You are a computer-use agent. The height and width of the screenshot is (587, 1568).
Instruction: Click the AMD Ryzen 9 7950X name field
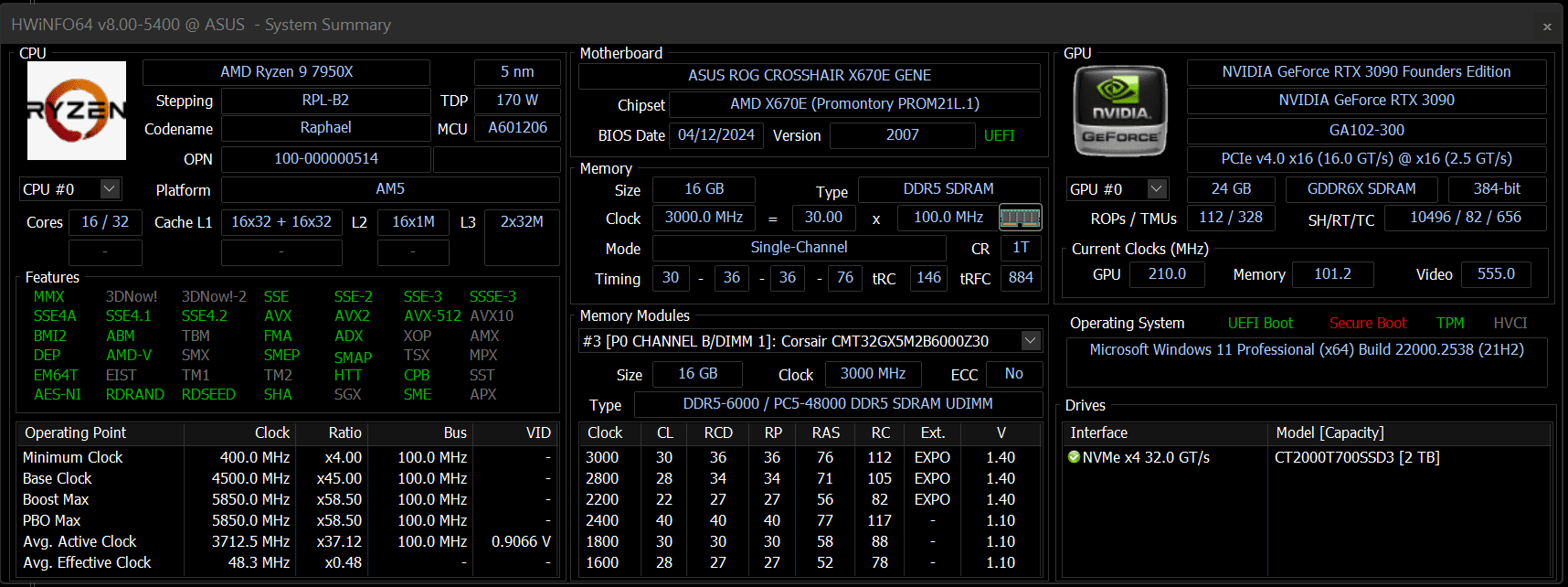(287, 71)
